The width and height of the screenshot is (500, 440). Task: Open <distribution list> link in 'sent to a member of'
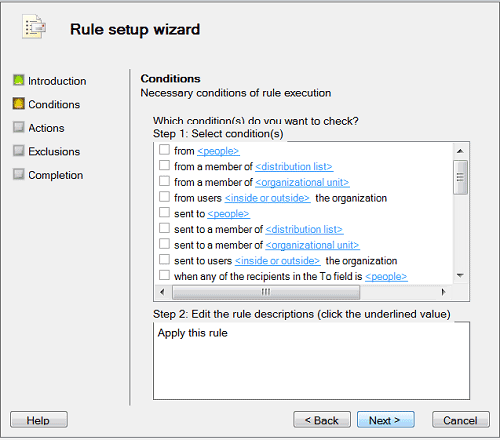[x=304, y=229]
